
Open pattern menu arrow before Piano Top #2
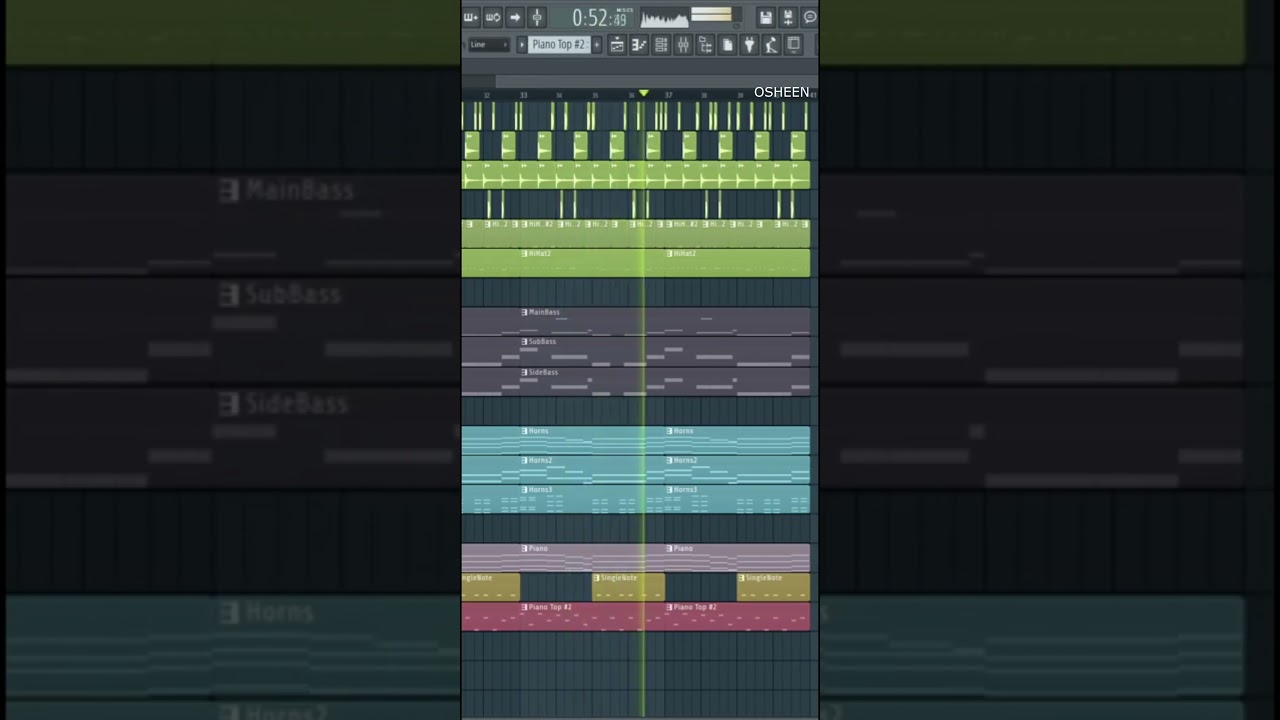(x=521, y=45)
